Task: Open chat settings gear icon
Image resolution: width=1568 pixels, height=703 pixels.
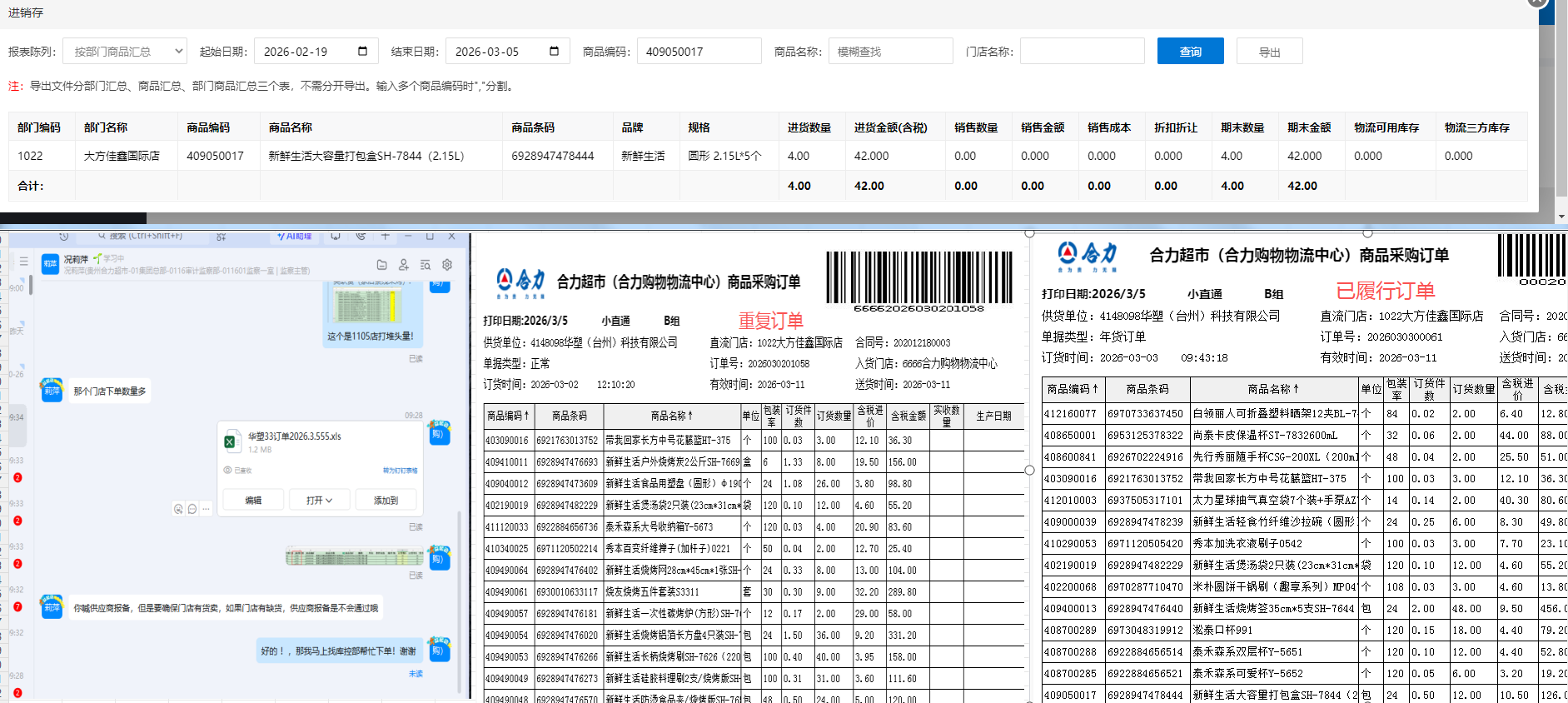Action: [447, 265]
